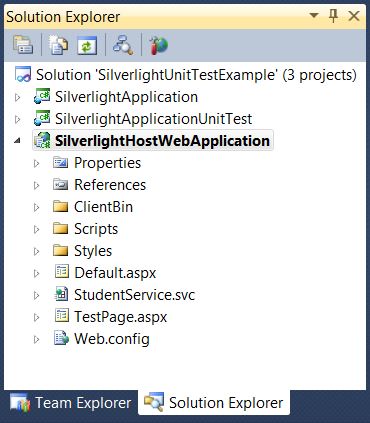Image resolution: width=370 pixels, height=423 pixels.
Task: Click the Styles folder icon
Action: point(61,251)
